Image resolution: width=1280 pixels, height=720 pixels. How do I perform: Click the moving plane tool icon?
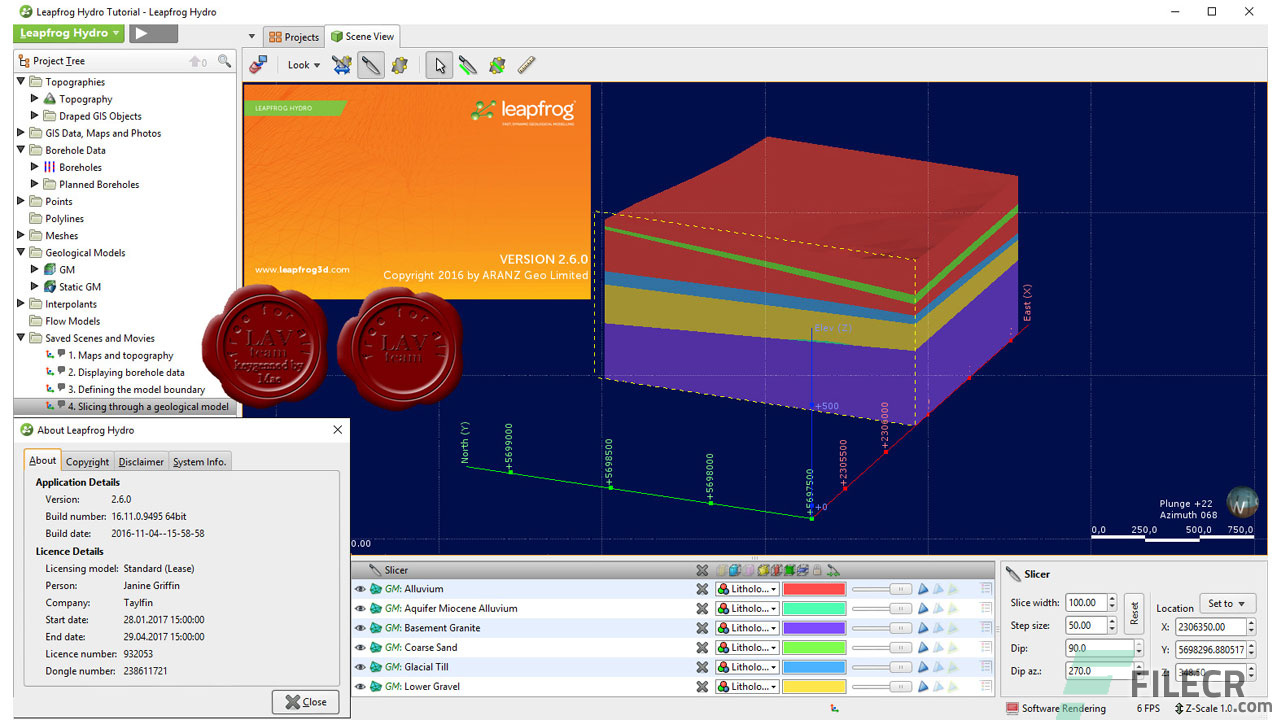(x=400, y=65)
